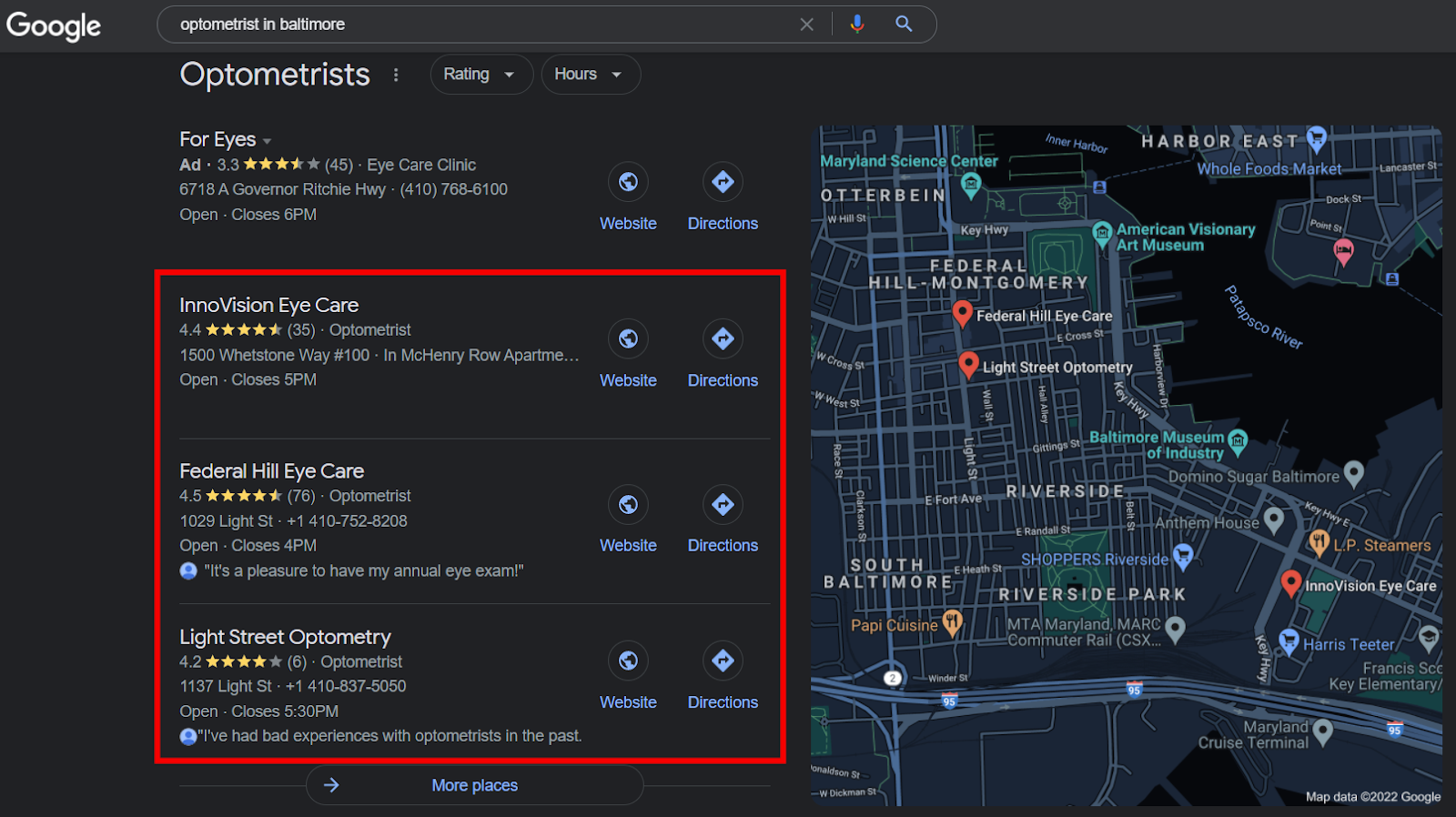Open Light Street Optometry website globe icon
Screen dimensions: 1456x817
click(628, 661)
